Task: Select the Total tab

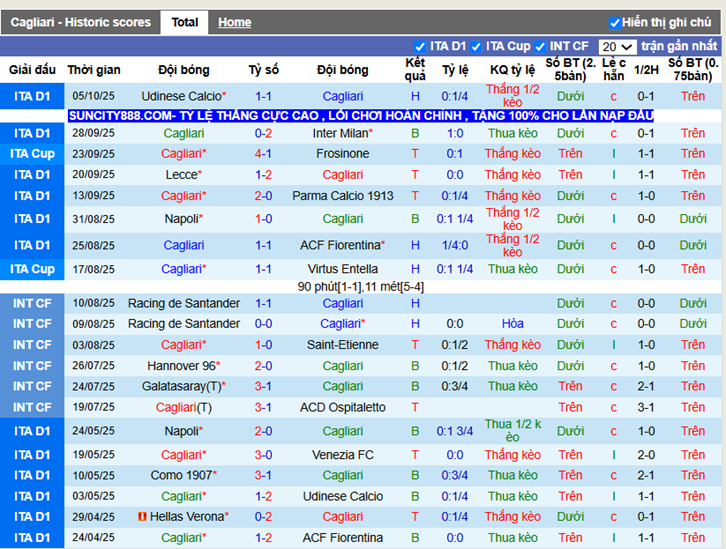Action: pyautogui.click(x=184, y=22)
